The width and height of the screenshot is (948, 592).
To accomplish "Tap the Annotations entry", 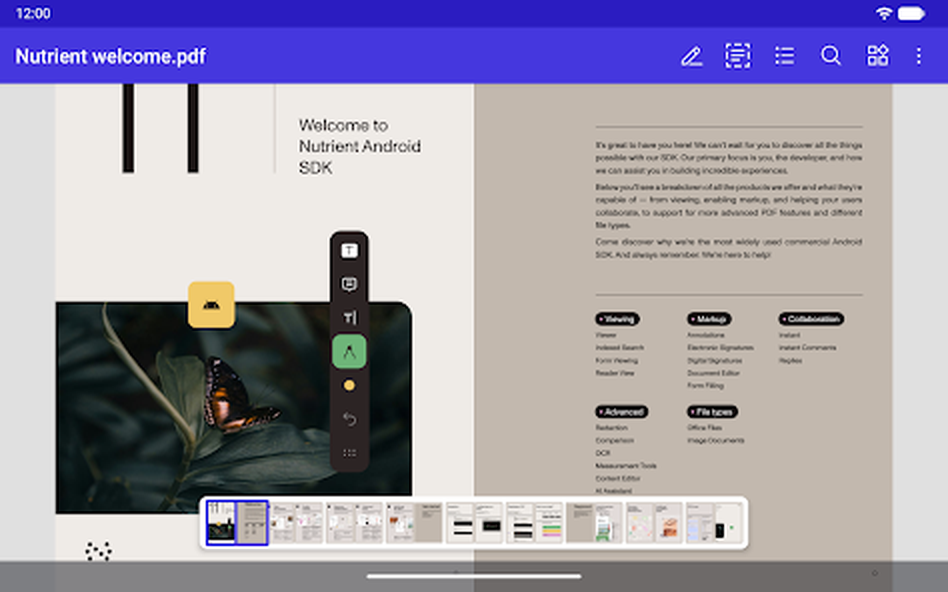I will pos(706,335).
